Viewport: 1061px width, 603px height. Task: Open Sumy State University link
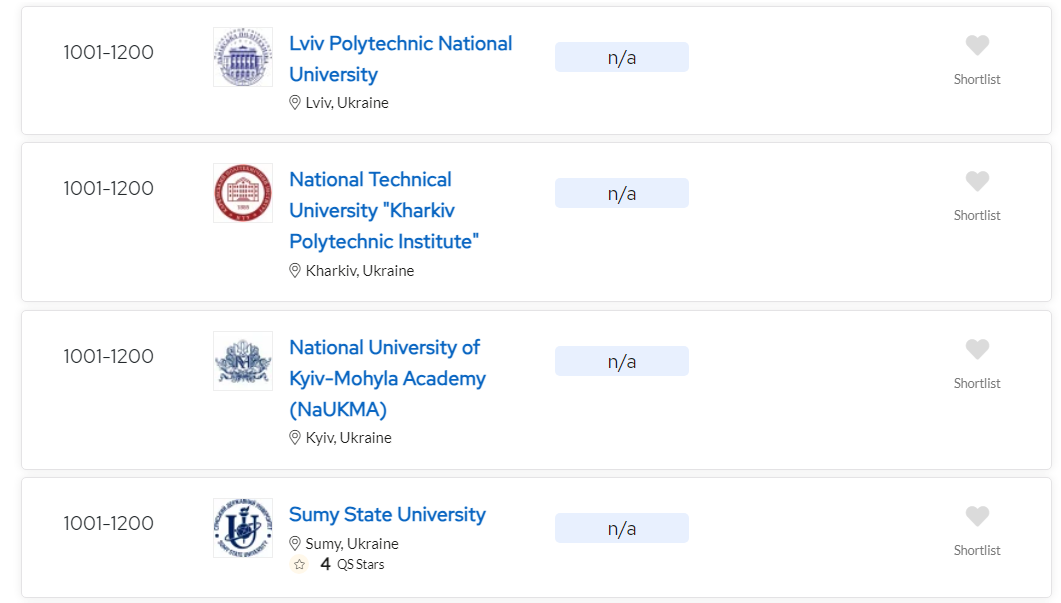(387, 515)
